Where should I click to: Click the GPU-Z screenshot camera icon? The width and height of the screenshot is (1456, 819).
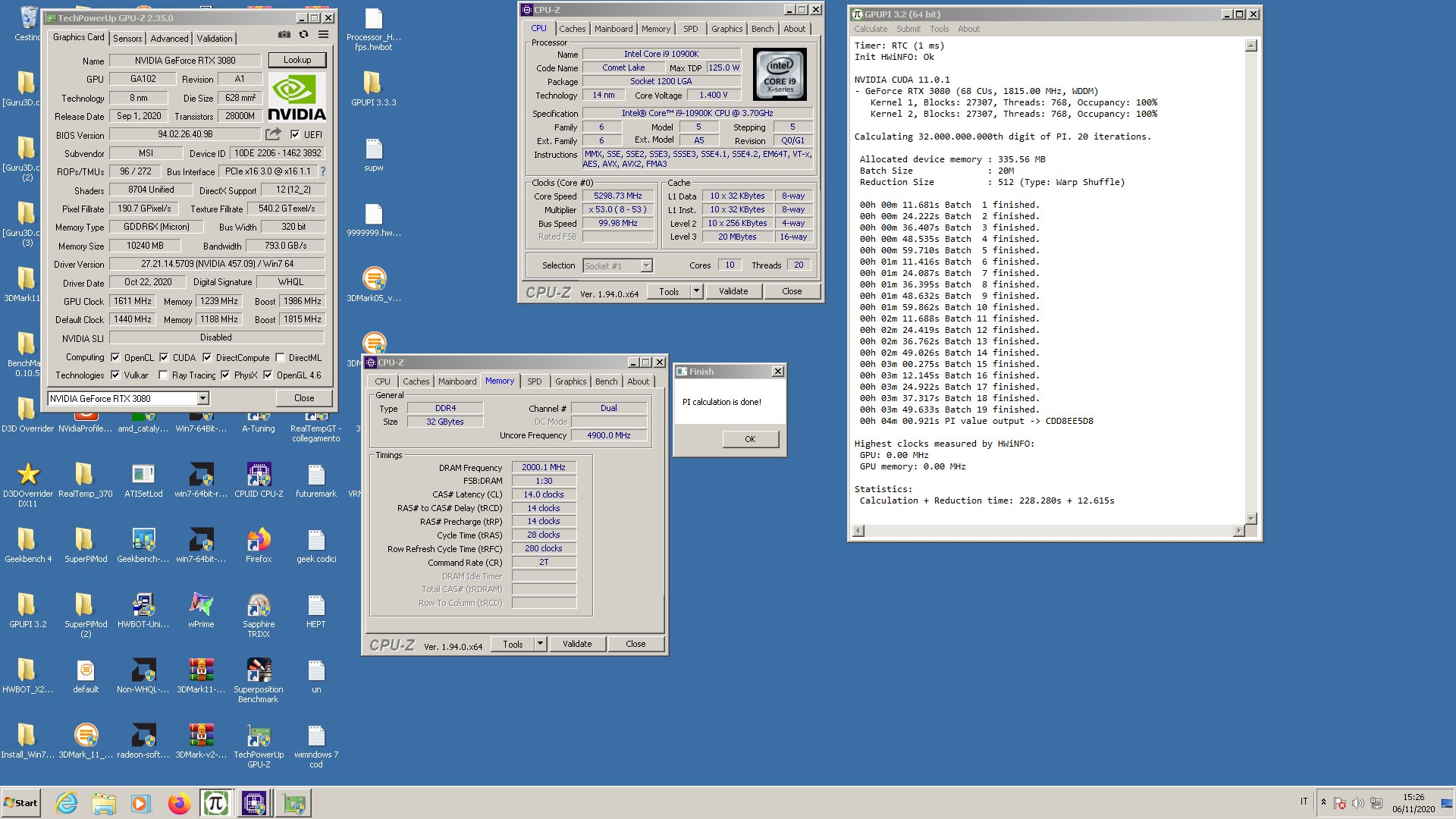click(284, 34)
